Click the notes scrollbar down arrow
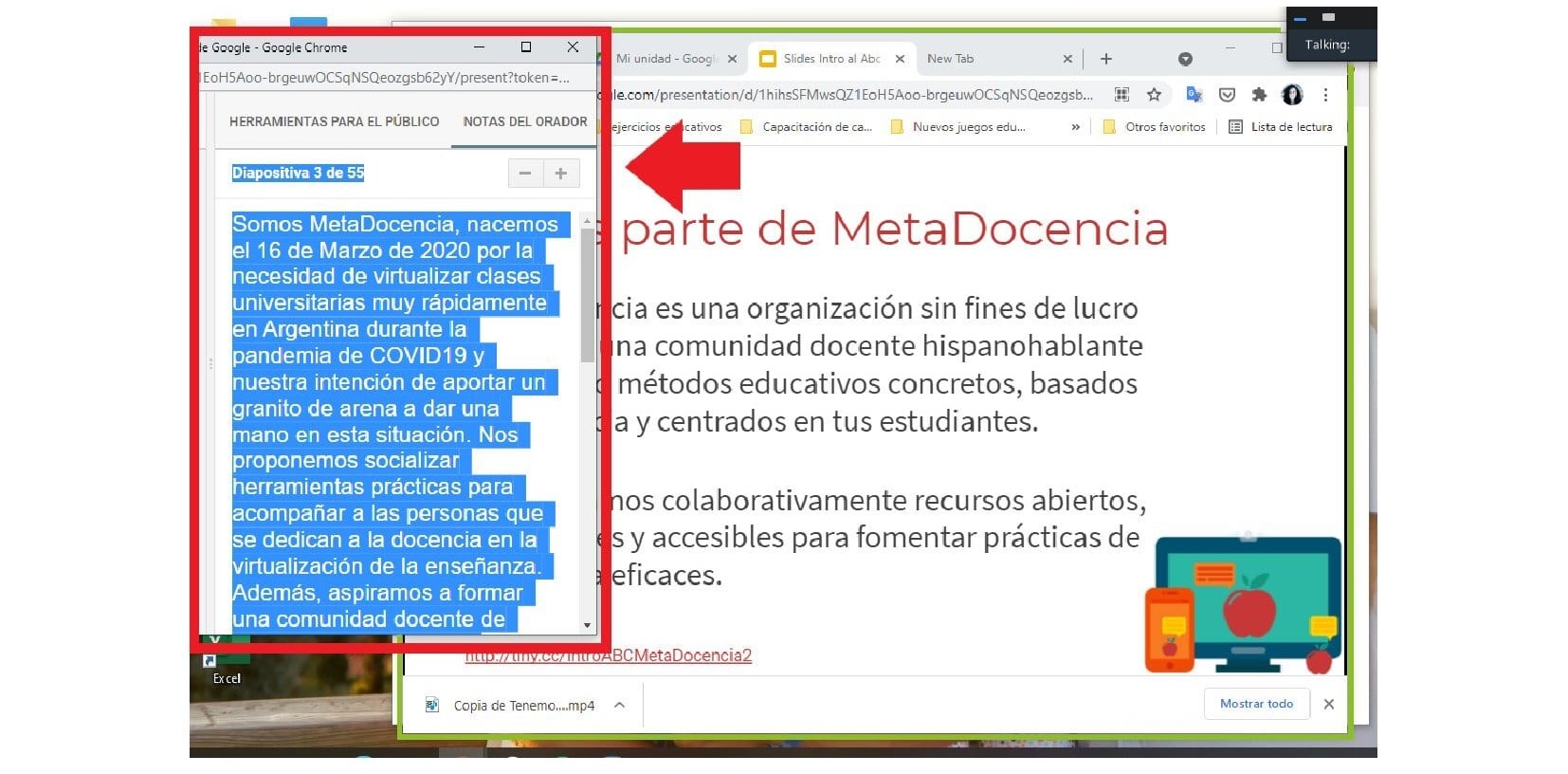Viewport: 1568px width, 774px height. tap(587, 625)
